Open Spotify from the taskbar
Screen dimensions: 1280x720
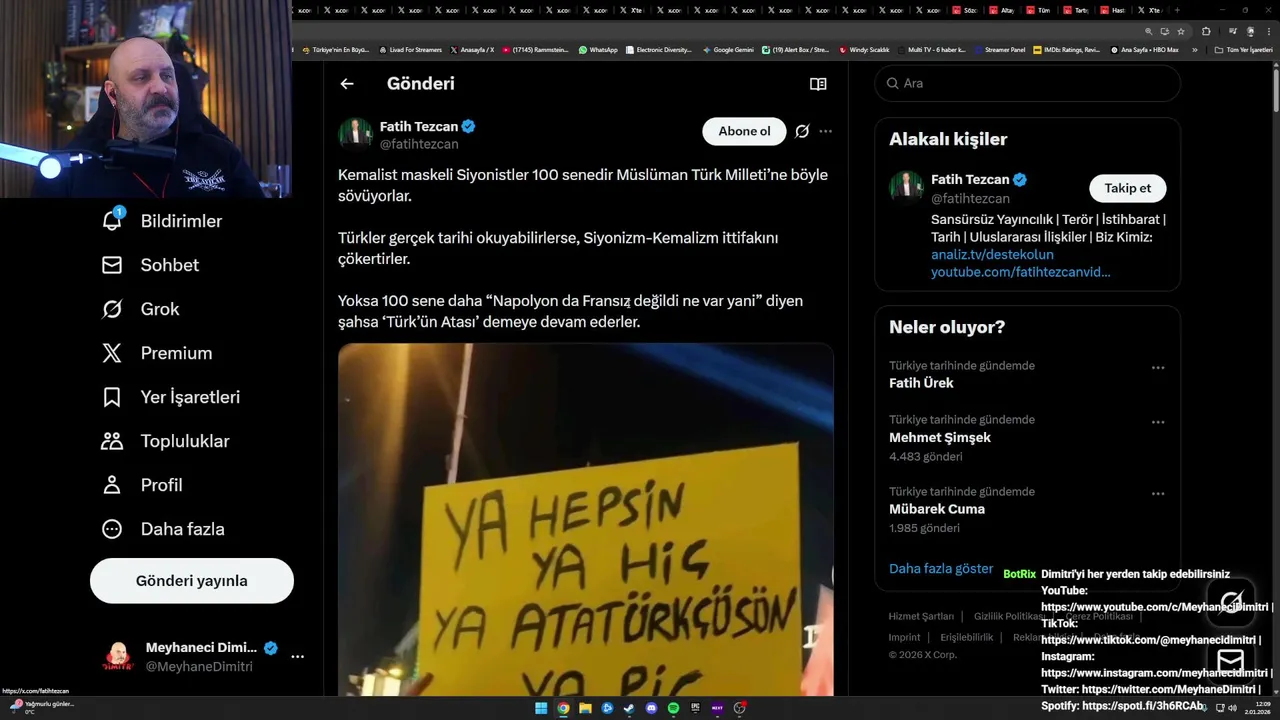pos(673,708)
